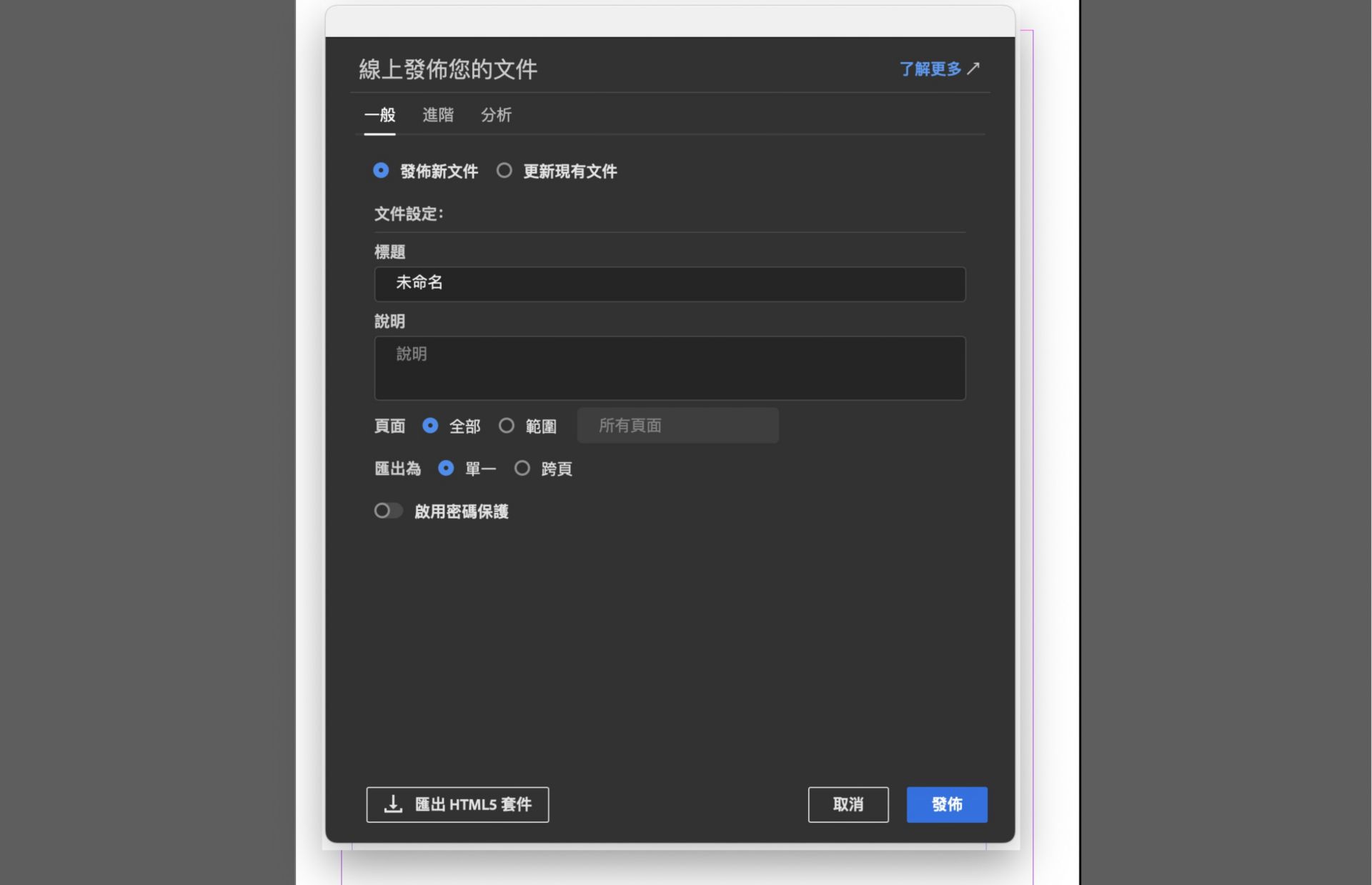
Task: Select 跨頁 export option
Action: point(522,469)
